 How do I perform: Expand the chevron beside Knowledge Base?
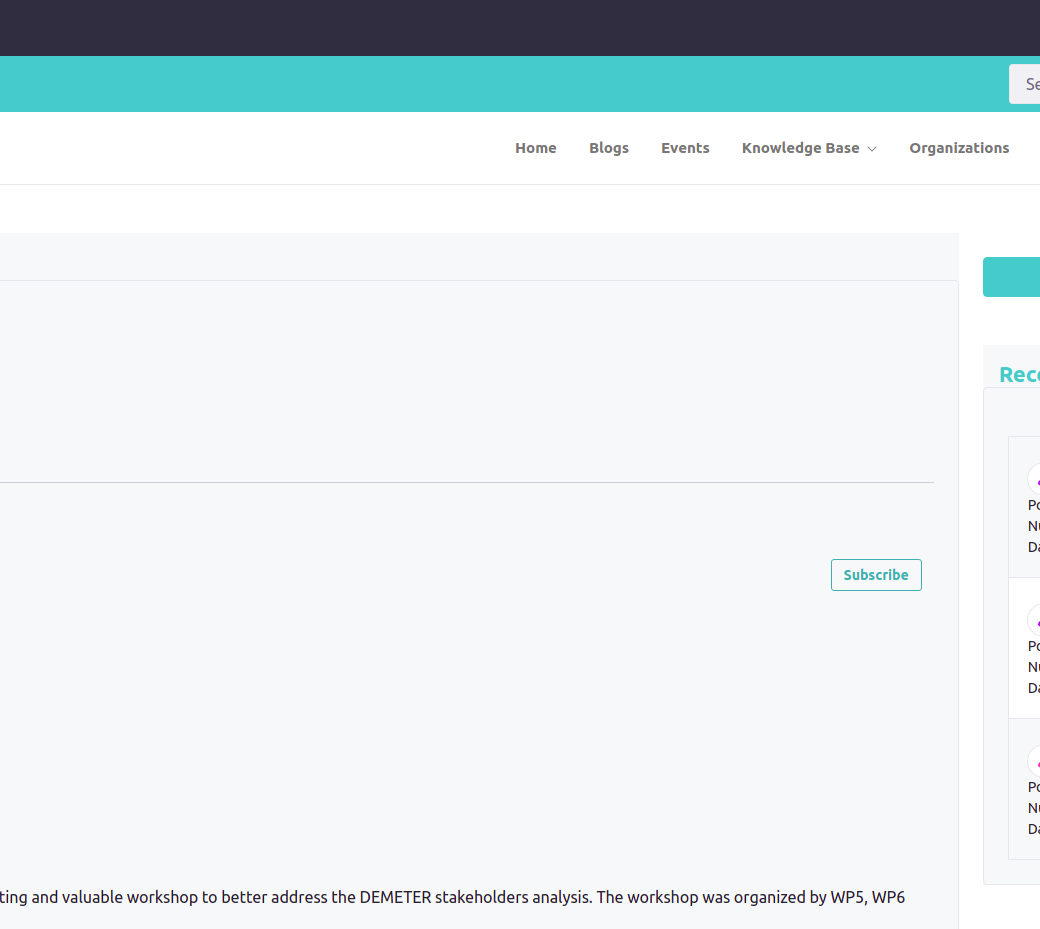872,149
